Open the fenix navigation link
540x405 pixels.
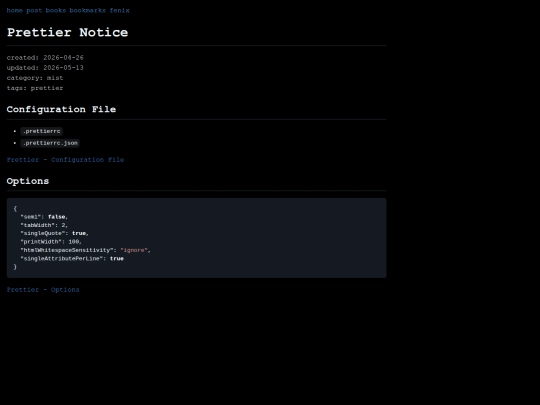(120, 10)
